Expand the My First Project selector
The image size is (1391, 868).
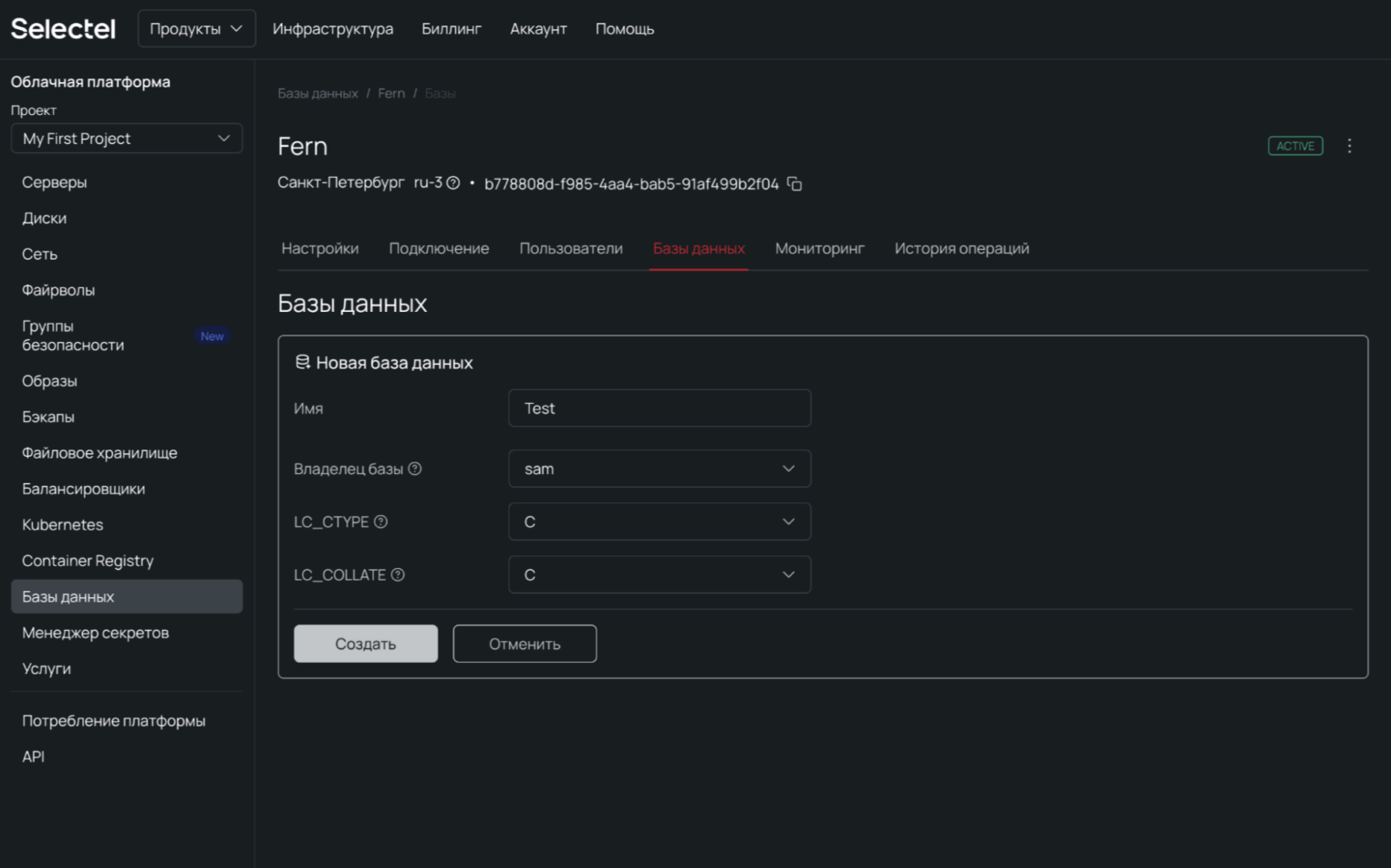click(126, 139)
